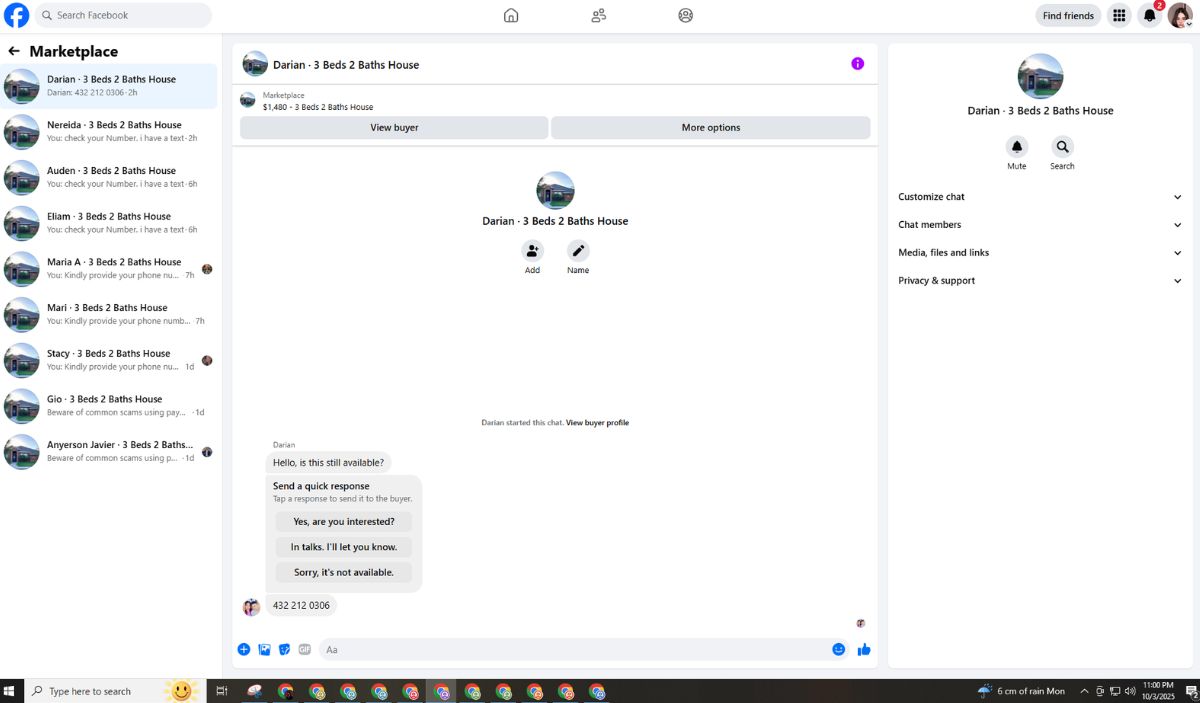Screen dimensions: 1200x703
Task: Open Maria A conversation
Action: pos(109,269)
